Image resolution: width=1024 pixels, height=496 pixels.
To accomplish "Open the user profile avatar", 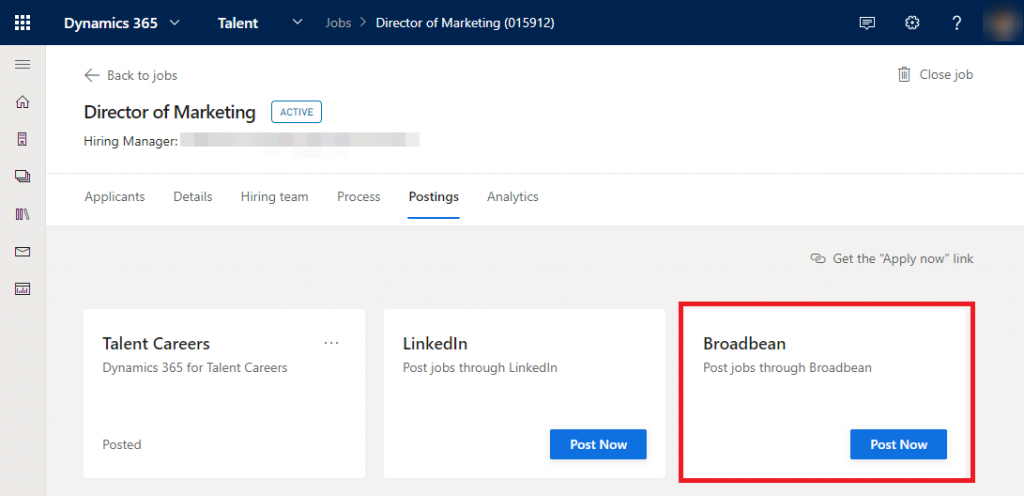I will pyautogui.click(x=1002, y=23).
